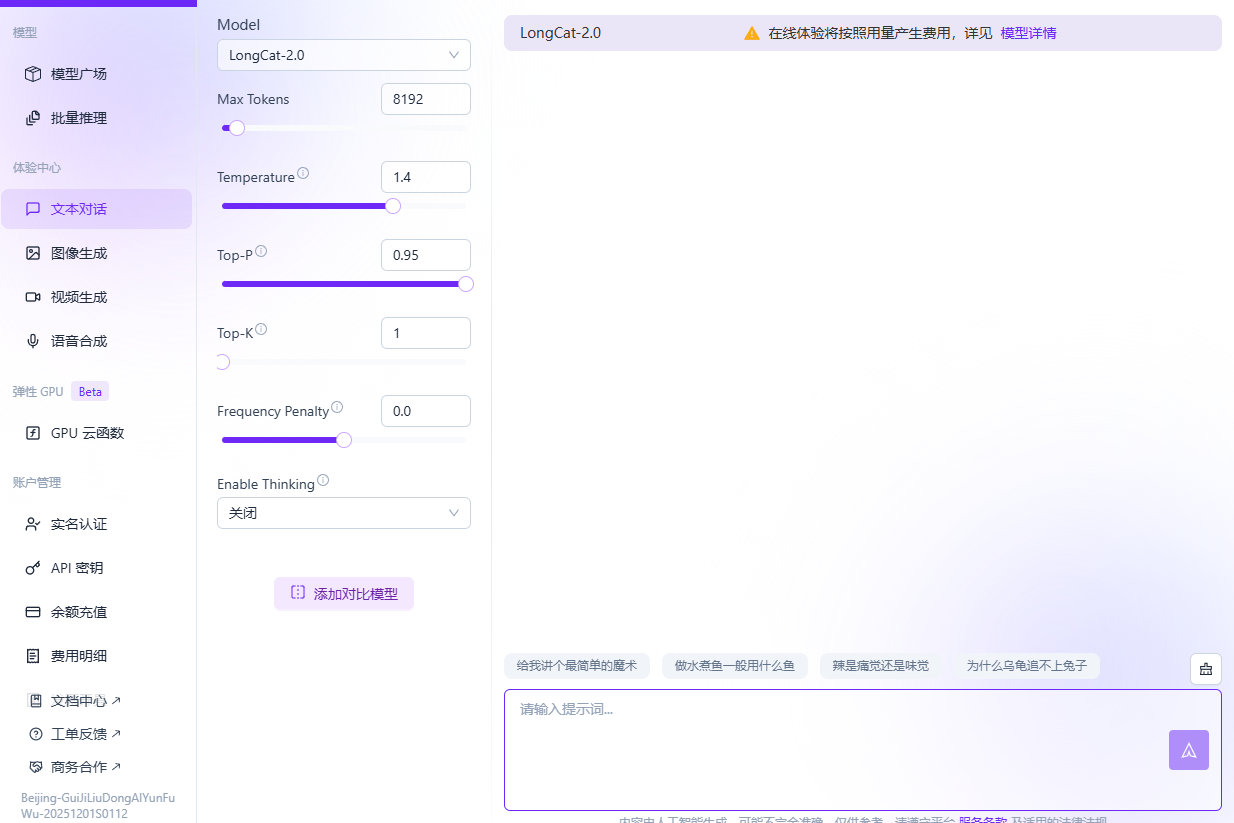1234x823 pixels.
Task: Open the Model LongCat-2.0 dropdown
Action: click(344, 55)
